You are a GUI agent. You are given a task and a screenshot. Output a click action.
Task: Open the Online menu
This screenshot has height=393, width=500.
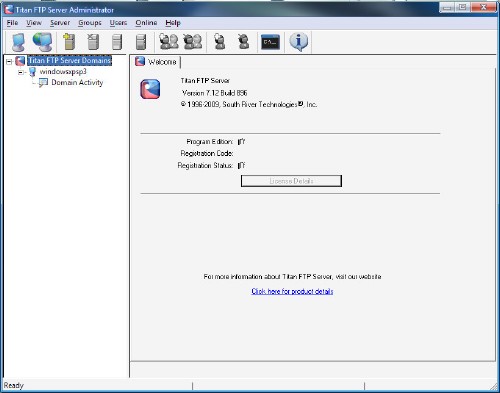coord(146,23)
